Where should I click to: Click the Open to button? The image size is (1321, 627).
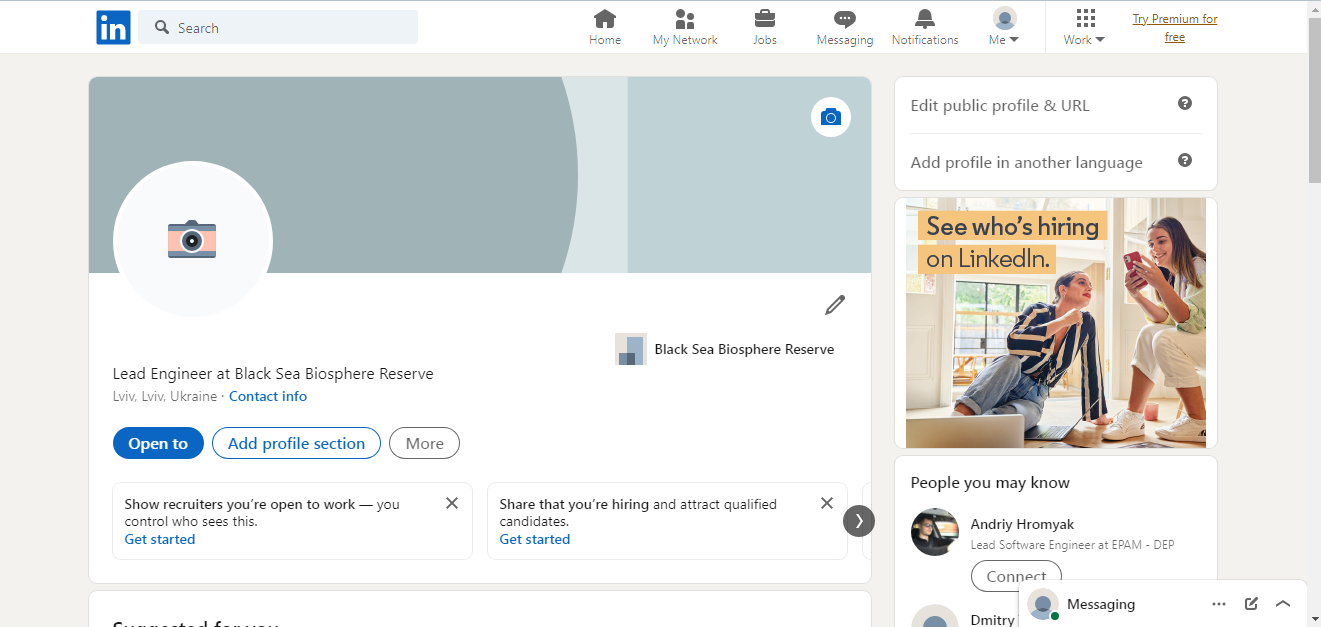158,443
